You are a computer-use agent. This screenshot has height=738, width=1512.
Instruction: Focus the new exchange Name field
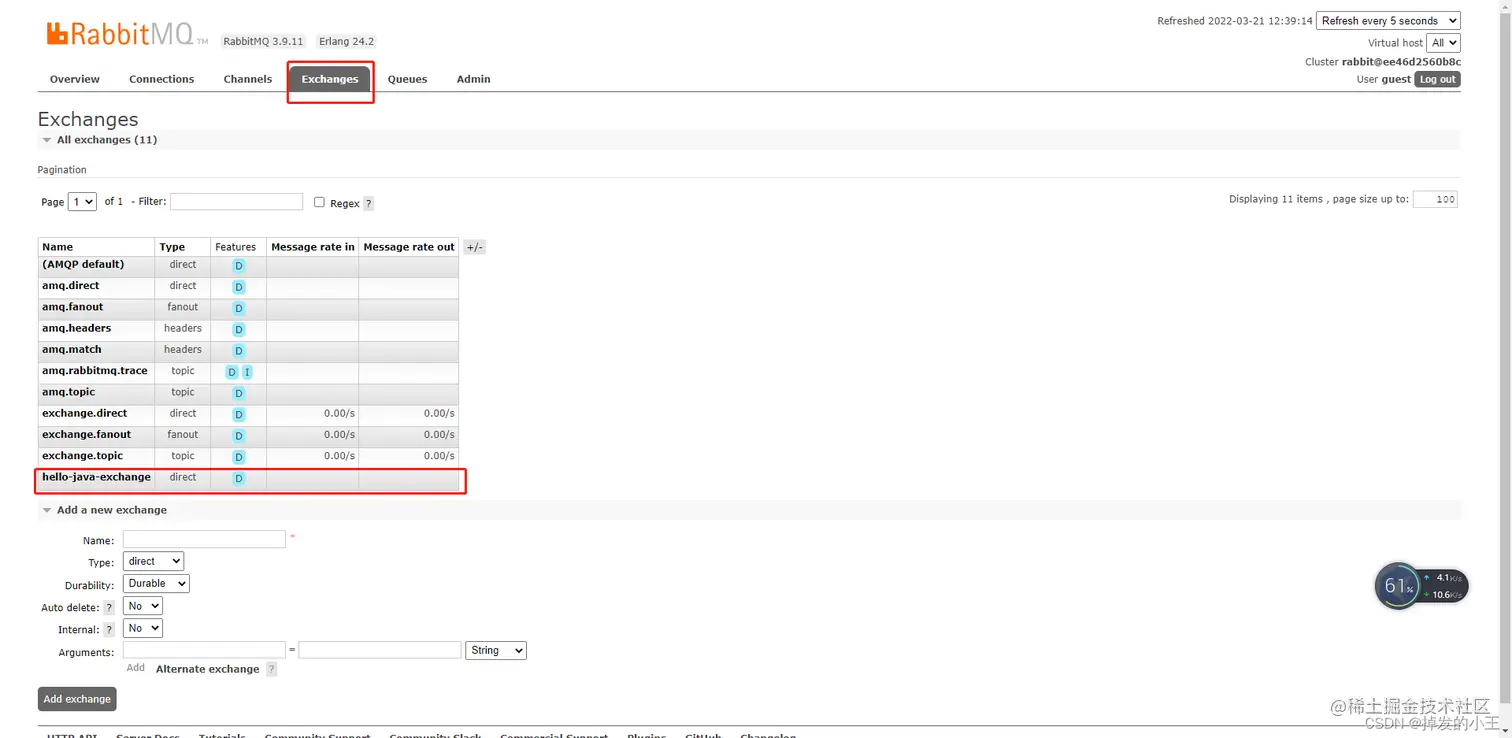(x=204, y=539)
